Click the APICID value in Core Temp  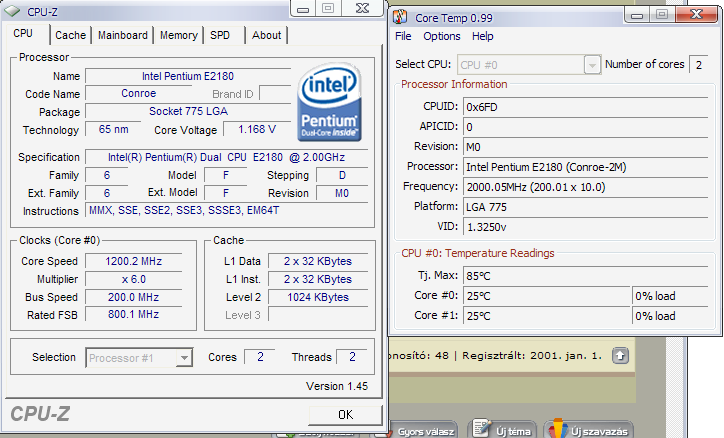point(585,127)
